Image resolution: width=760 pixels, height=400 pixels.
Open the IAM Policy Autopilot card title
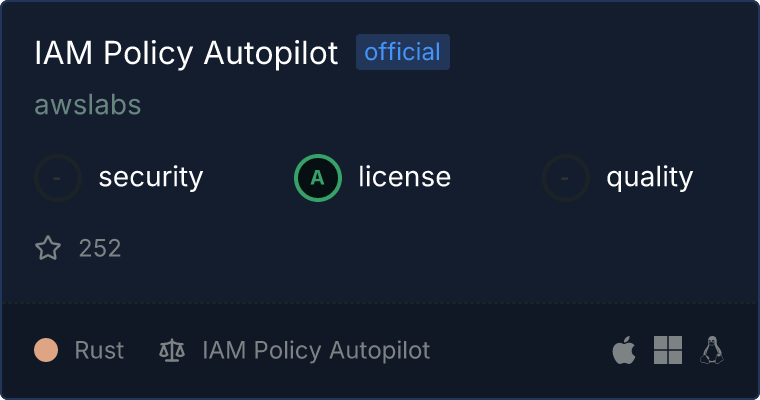click(187, 53)
